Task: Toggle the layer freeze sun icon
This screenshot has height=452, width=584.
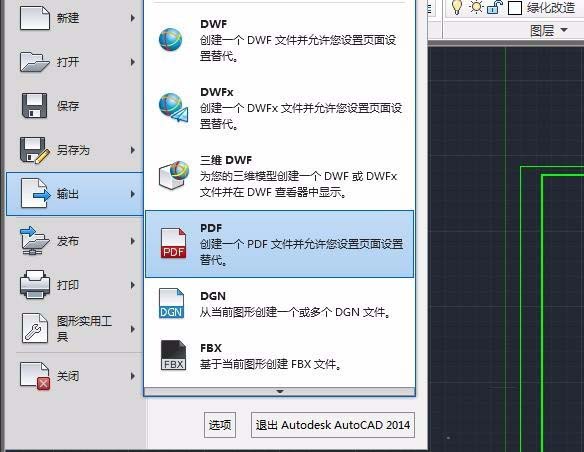Action: [x=476, y=7]
